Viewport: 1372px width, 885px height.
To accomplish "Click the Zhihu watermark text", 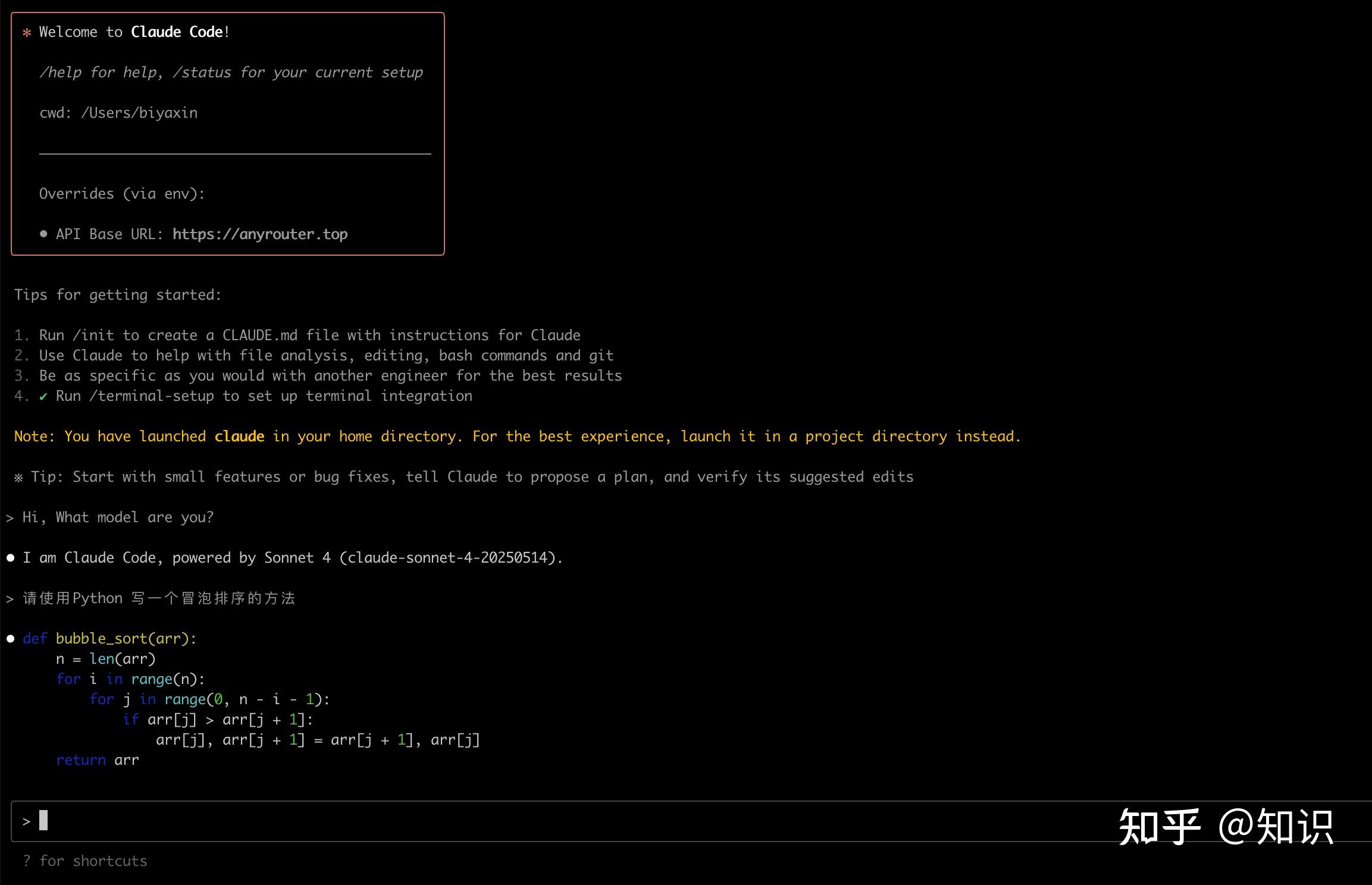I will pos(1226,827).
